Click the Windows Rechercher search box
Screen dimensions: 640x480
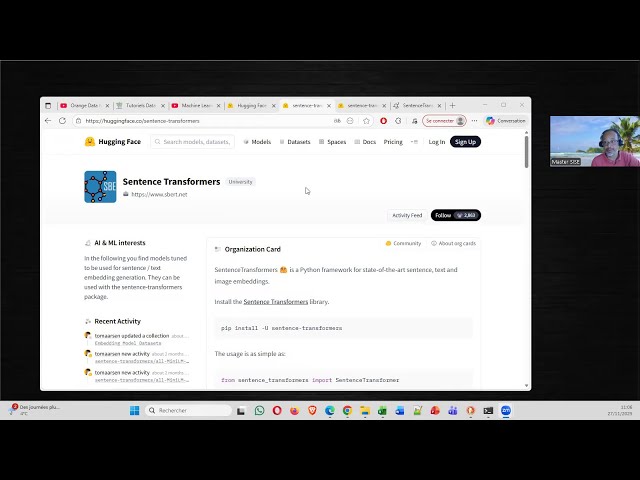pyautogui.click(x=188, y=410)
